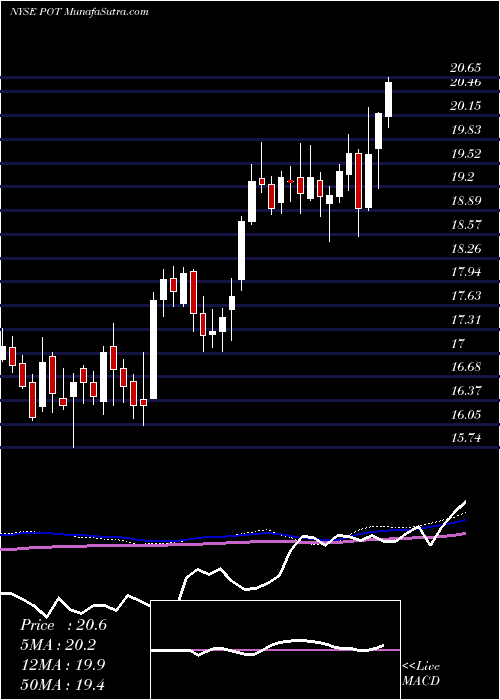Click the 12MA : 19.9 readout
The height and width of the screenshot is (700, 500).
pos(63,665)
